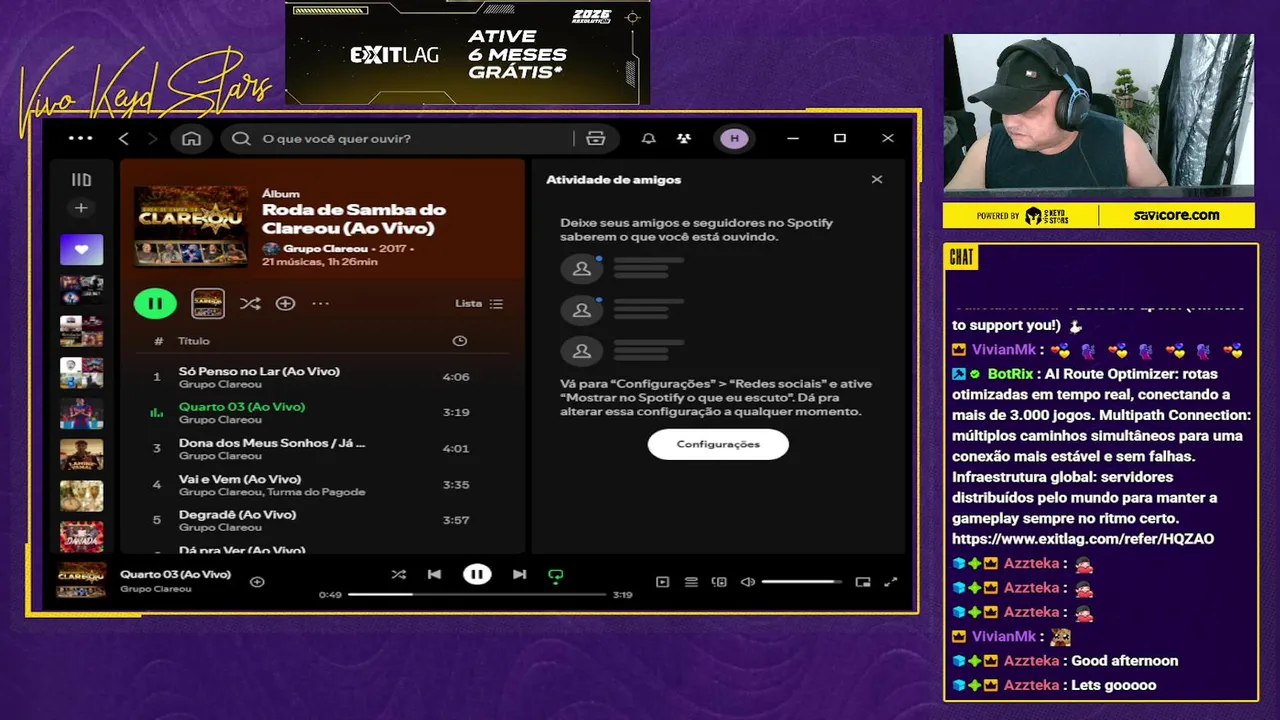Image resolution: width=1280 pixels, height=720 pixels.
Task: Open 'Grupo Clareou' artist link in album header
Action: (x=325, y=248)
